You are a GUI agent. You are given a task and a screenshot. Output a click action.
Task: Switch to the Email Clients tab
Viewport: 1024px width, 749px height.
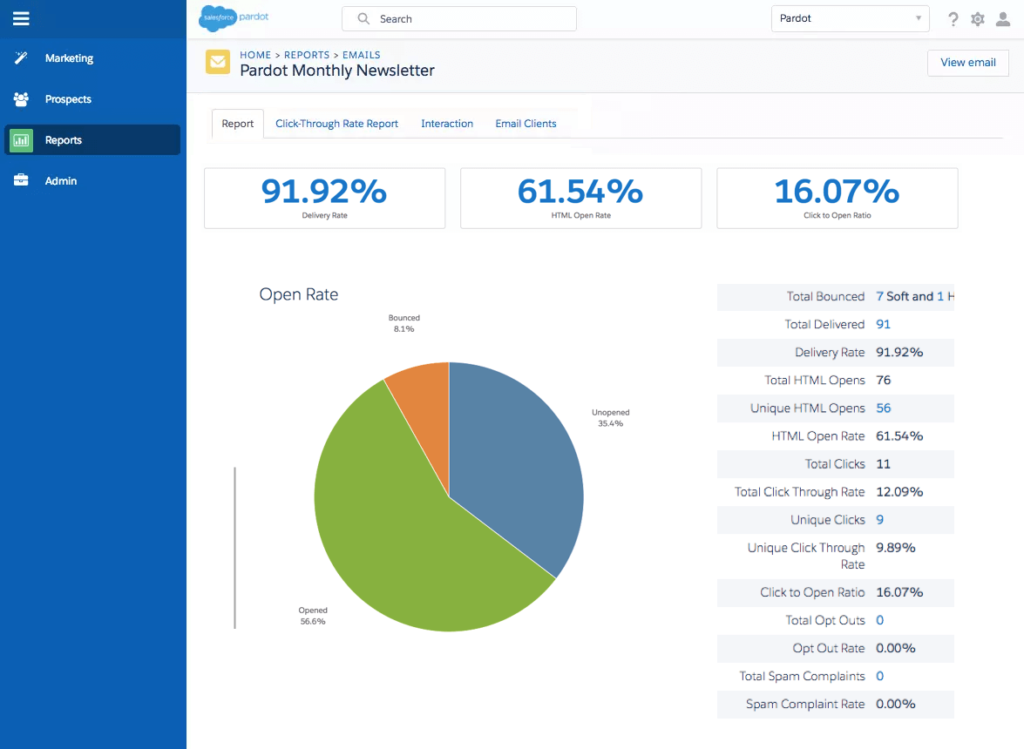click(x=526, y=123)
